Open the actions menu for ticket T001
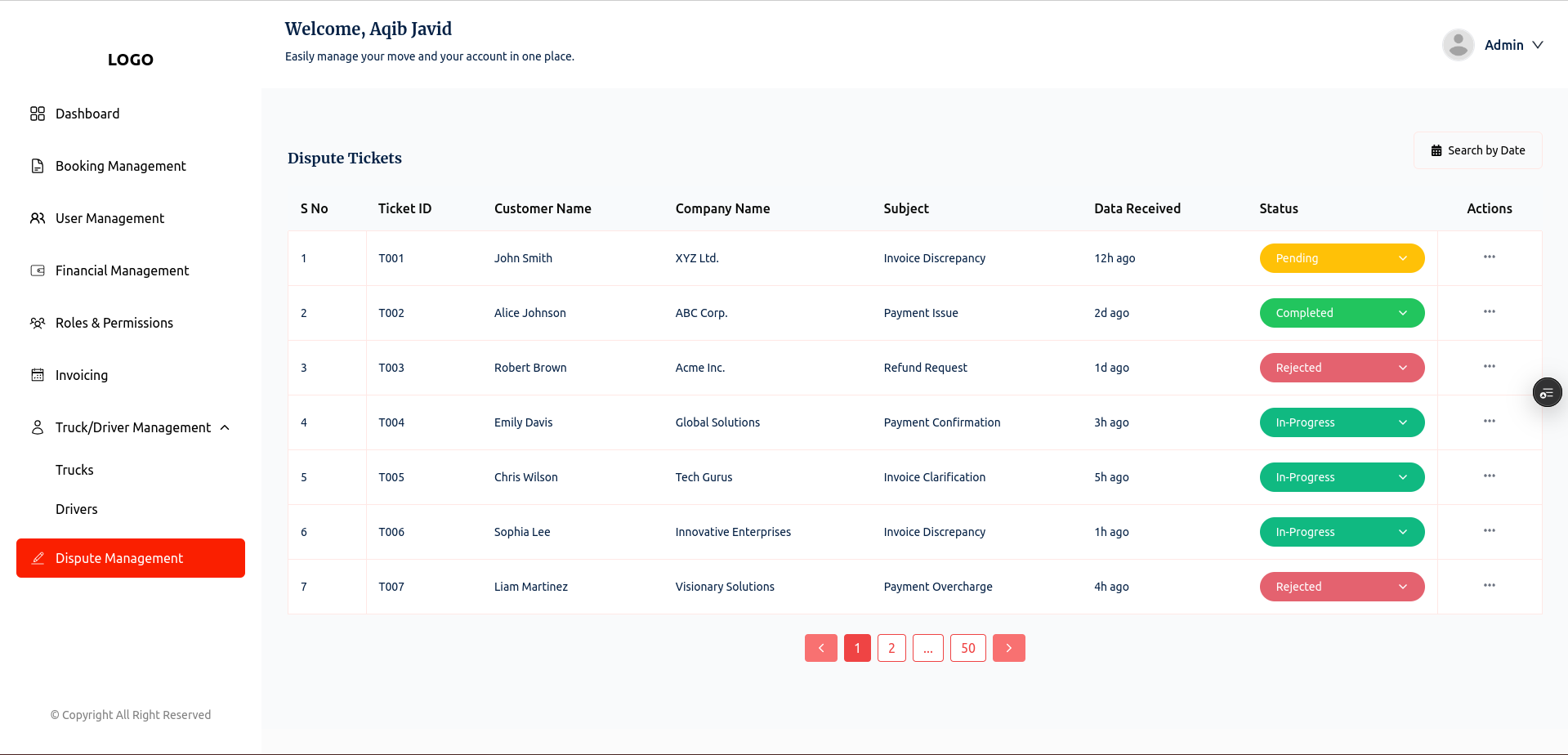Viewport: 1568px width, 755px height. (x=1489, y=257)
